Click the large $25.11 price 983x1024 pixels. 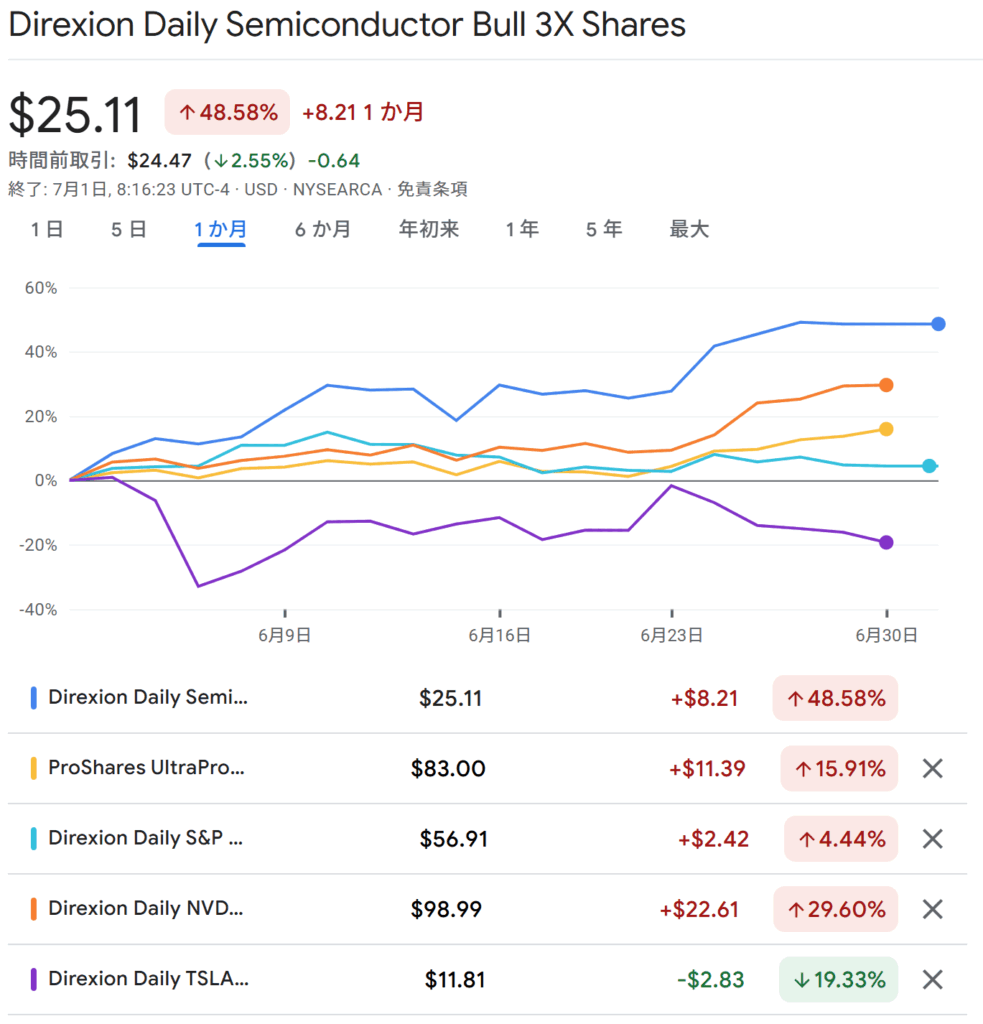click(75, 114)
